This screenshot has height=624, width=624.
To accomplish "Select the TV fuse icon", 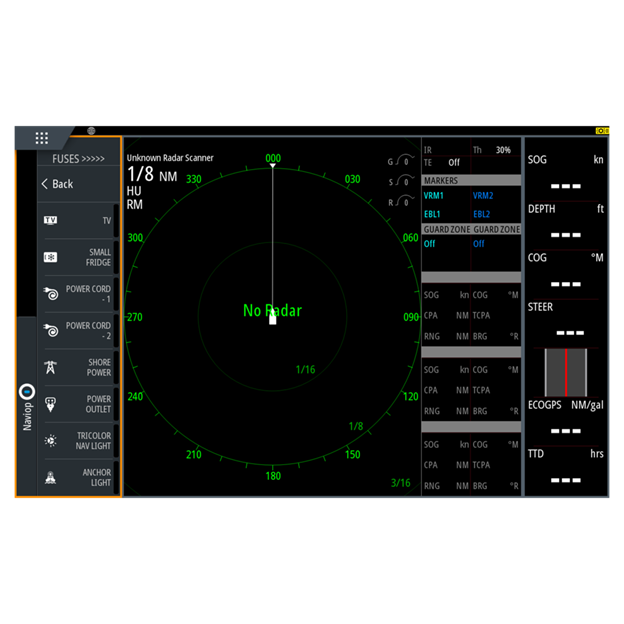I will 51,220.
